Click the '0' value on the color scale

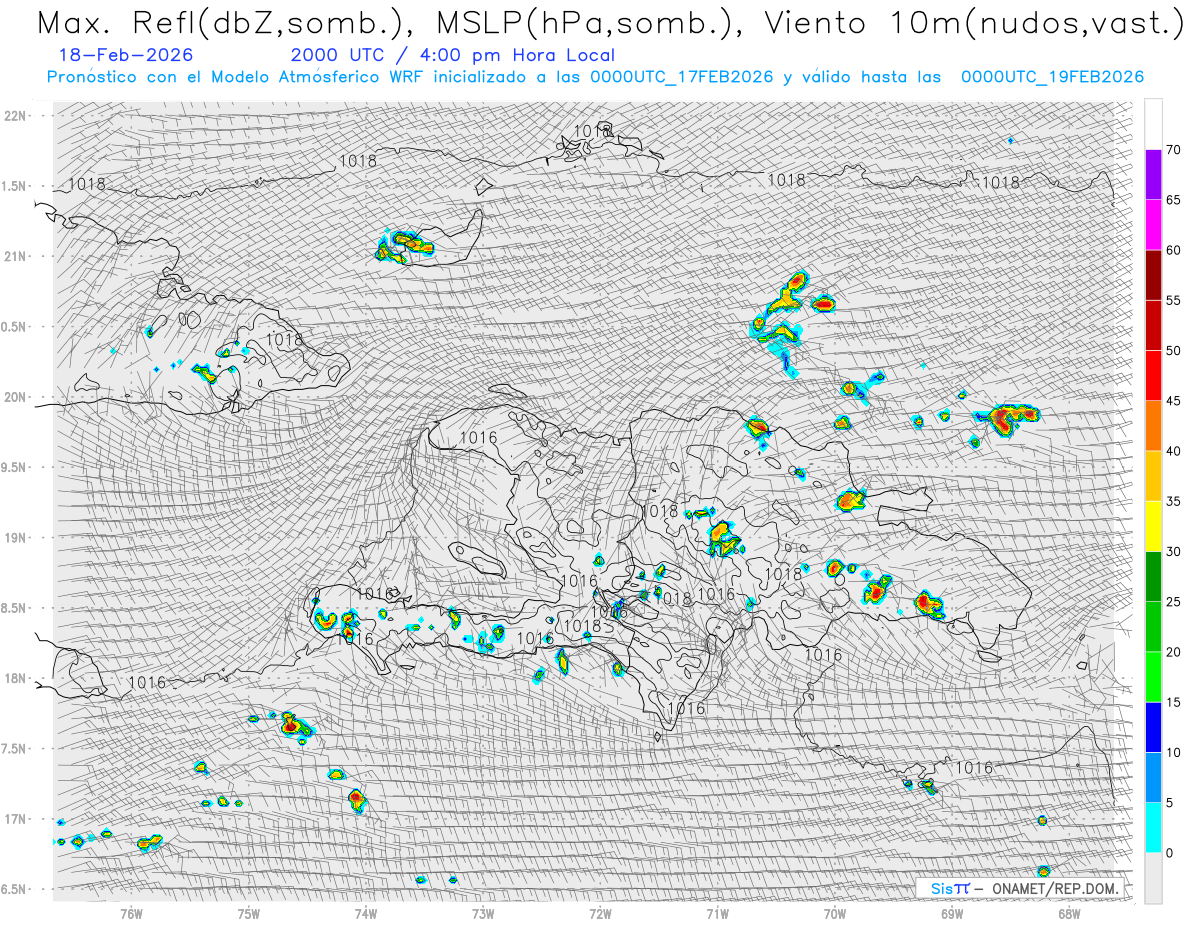point(1169,853)
